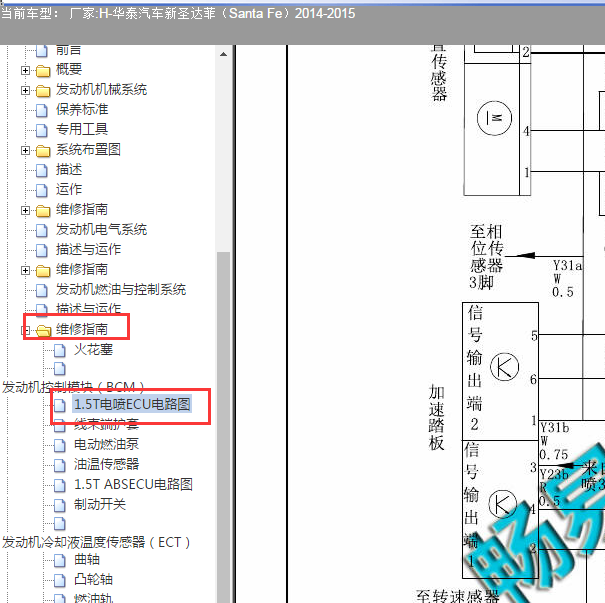Click the document icon beside 专用工具
Screen dimensions: 605x603
pos(42,130)
